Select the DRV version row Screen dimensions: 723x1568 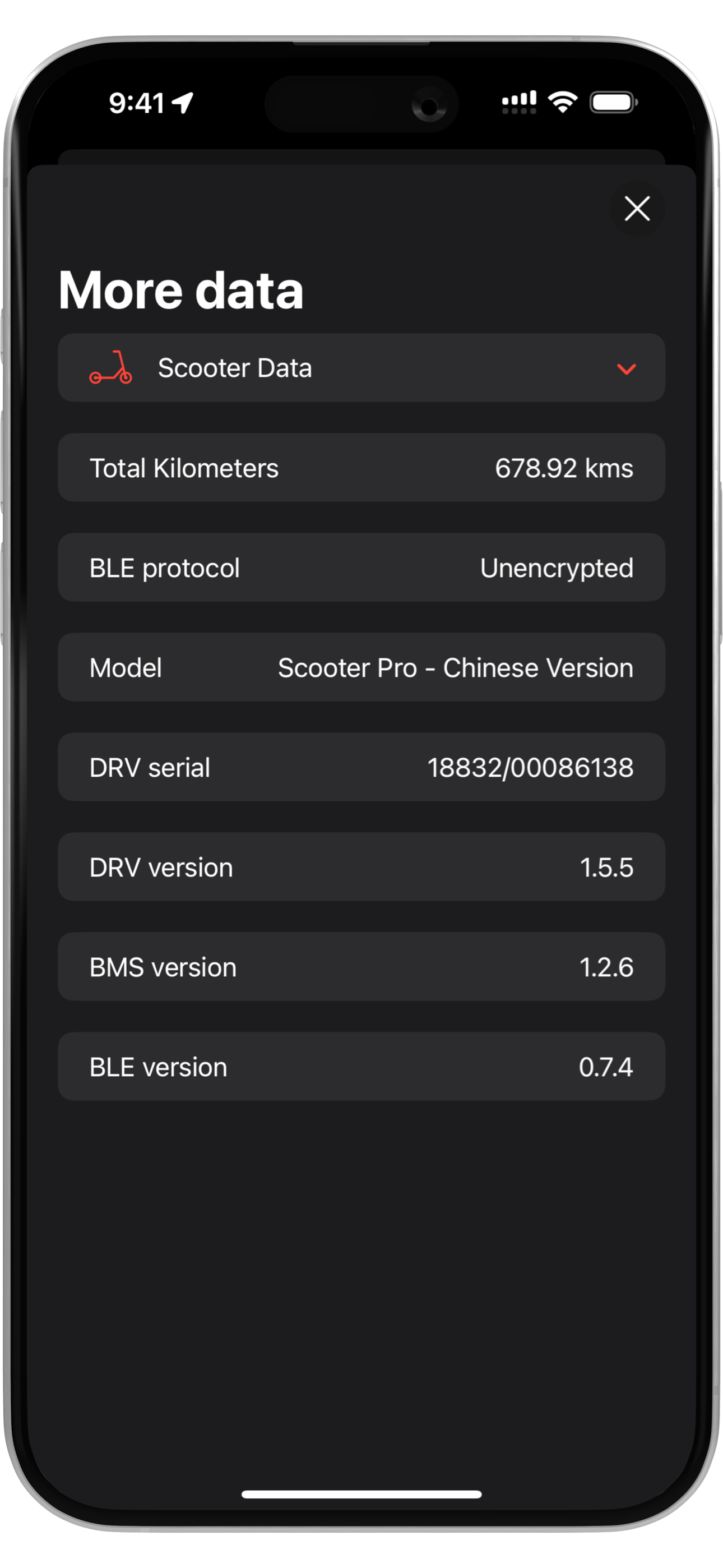click(361, 867)
